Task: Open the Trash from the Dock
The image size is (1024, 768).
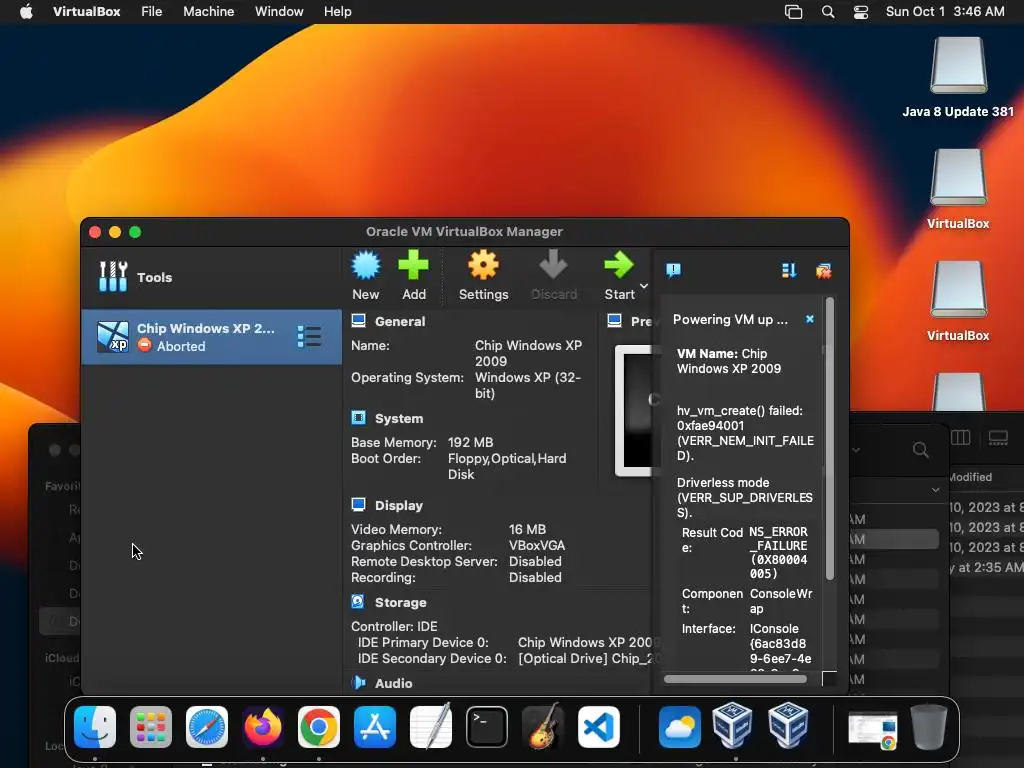Action: point(929,727)
